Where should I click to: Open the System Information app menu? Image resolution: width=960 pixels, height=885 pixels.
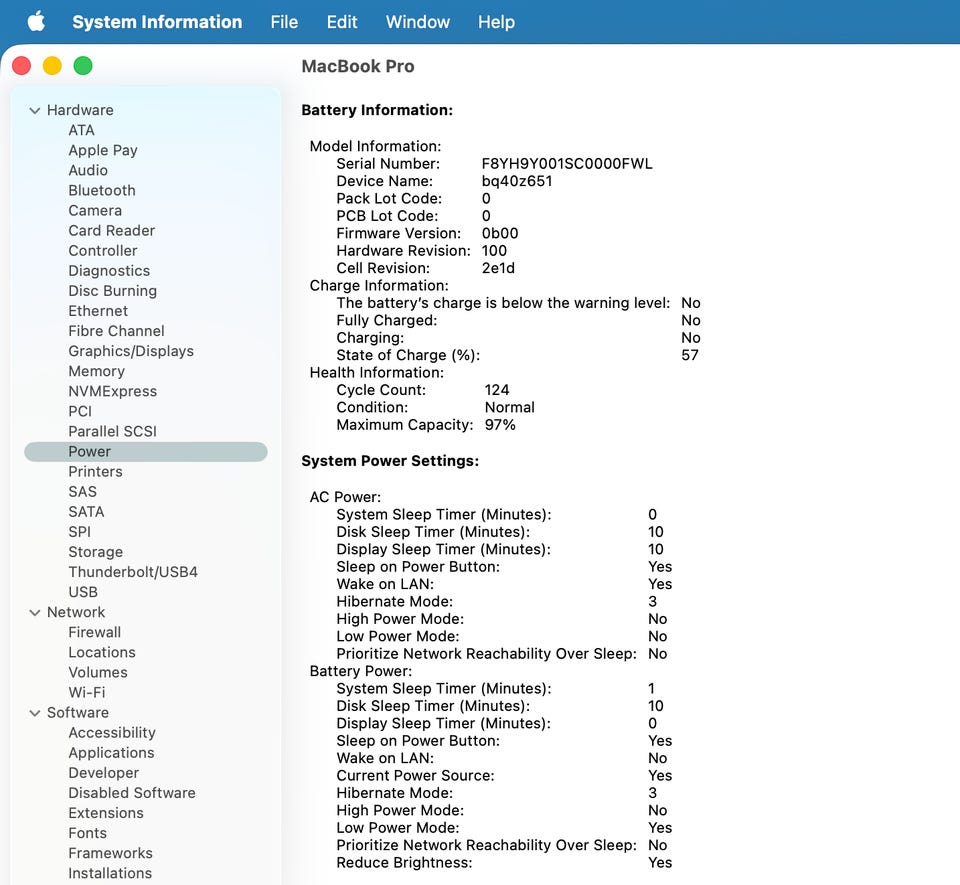pyautogui.click(x=157, y=22)
